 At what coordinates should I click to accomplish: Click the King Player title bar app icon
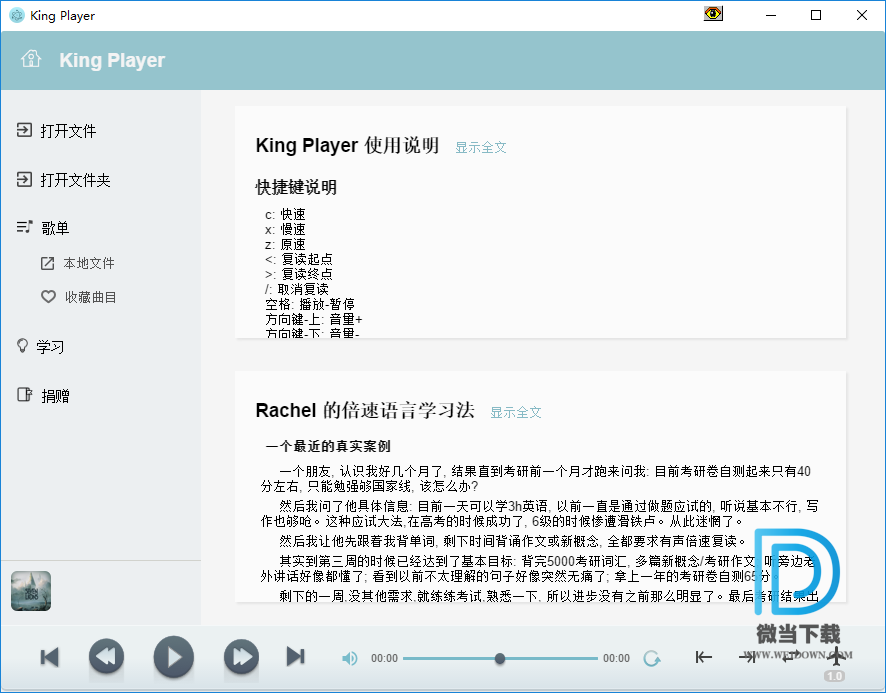[17, 15]
